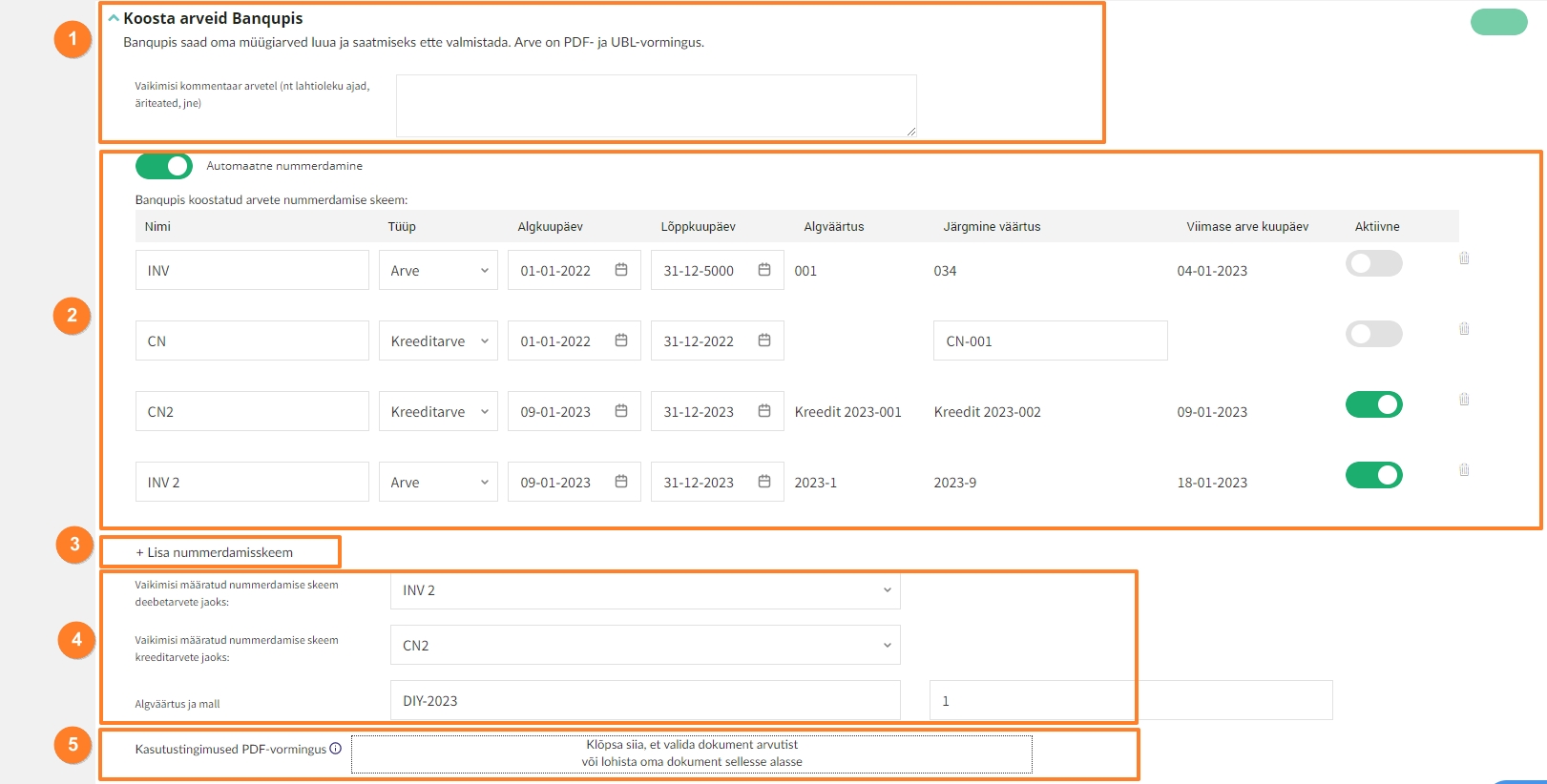1547x784 pixels.
Task: Delete the INV numbering scheme row
Action: click(1464, 258)
